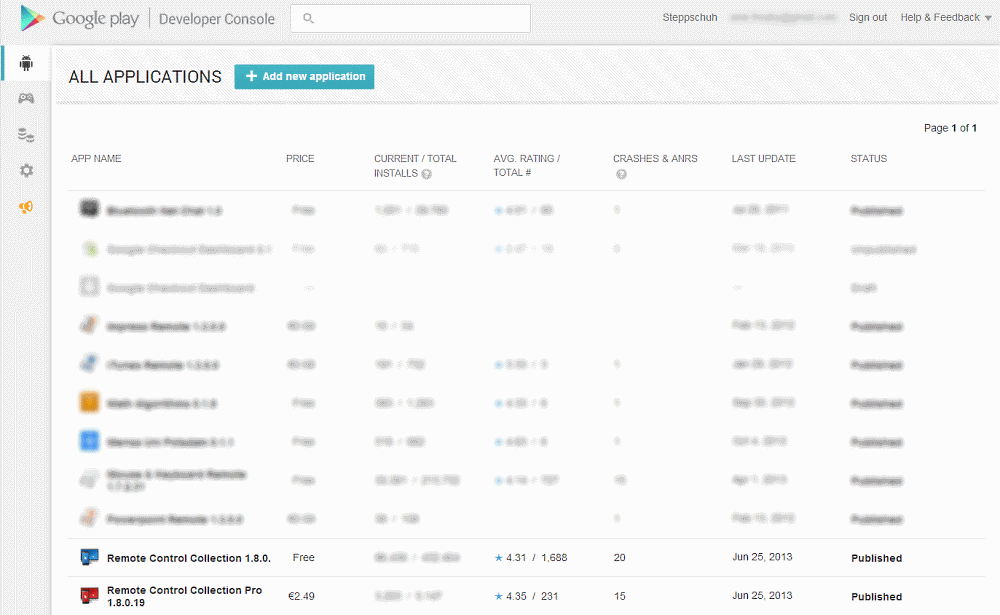Click ALL APPLICATIONS heading
Image resolution: width=1000 pixels, height=615 pixels.
(145, 77)
